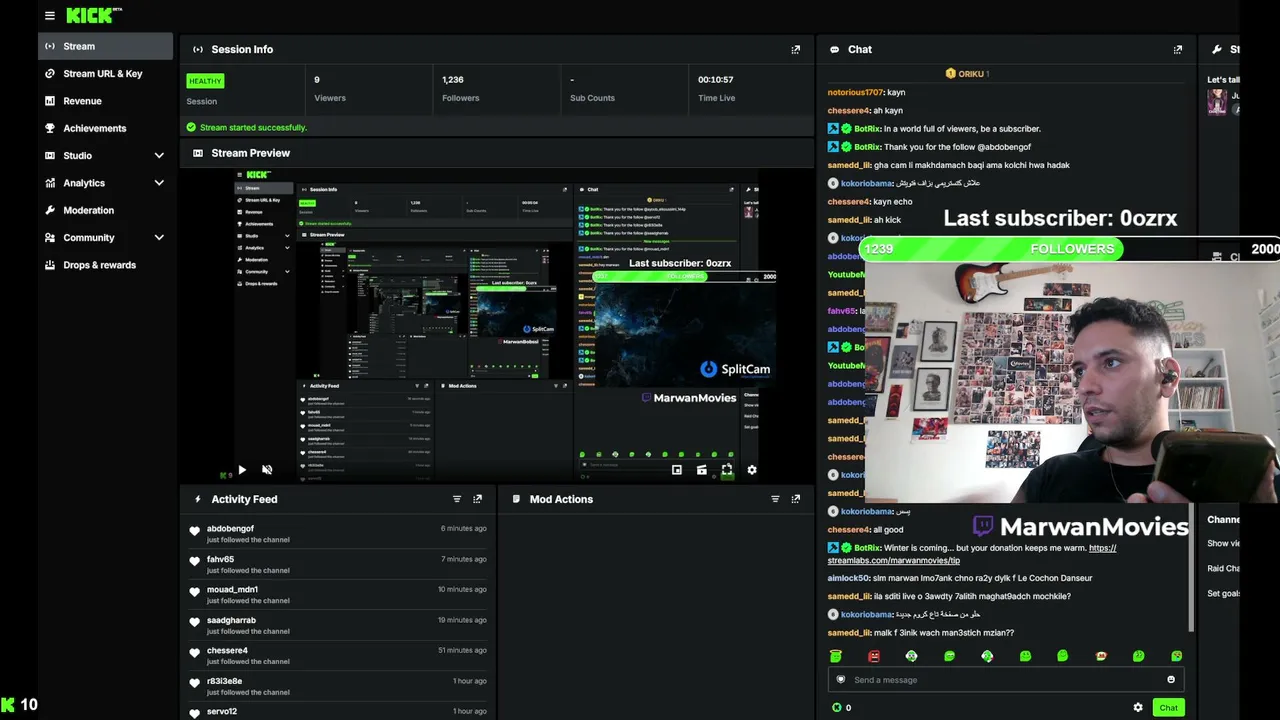
Task: Click the ORIKU pinned badge in chat
Action: point(967,74)
